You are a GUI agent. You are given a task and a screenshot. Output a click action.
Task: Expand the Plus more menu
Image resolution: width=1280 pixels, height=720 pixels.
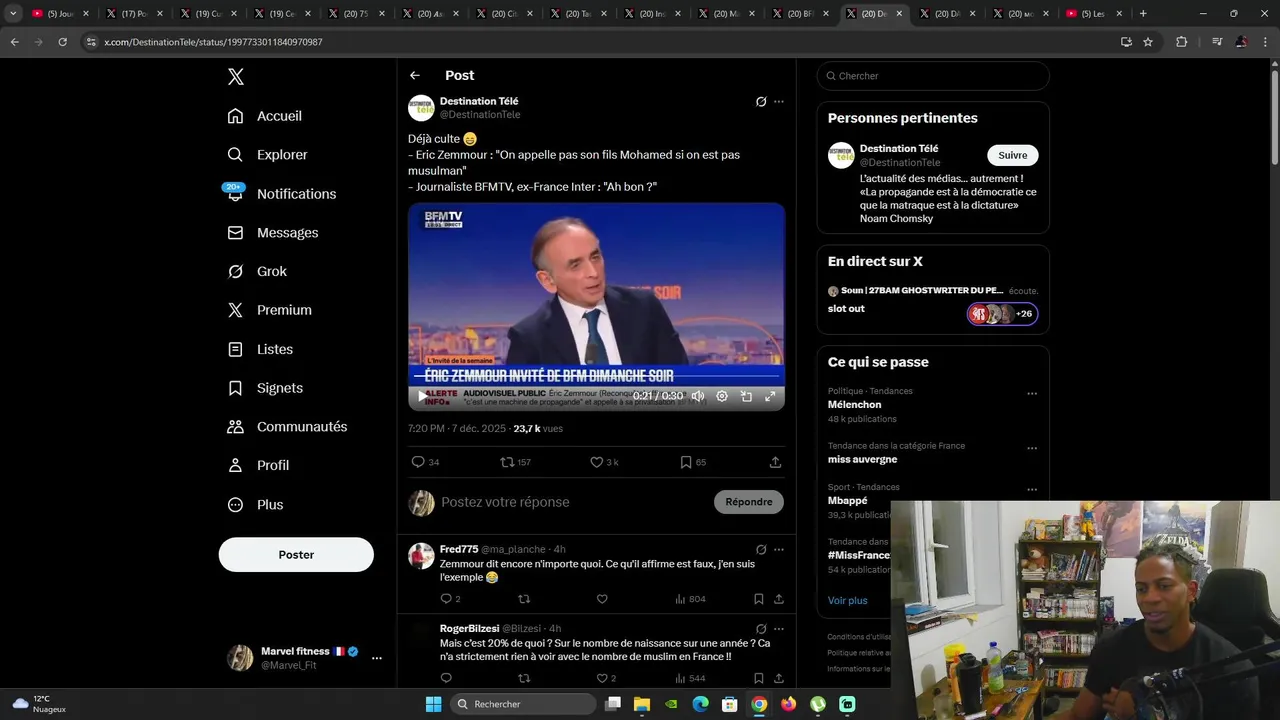[x=256, y=504]
